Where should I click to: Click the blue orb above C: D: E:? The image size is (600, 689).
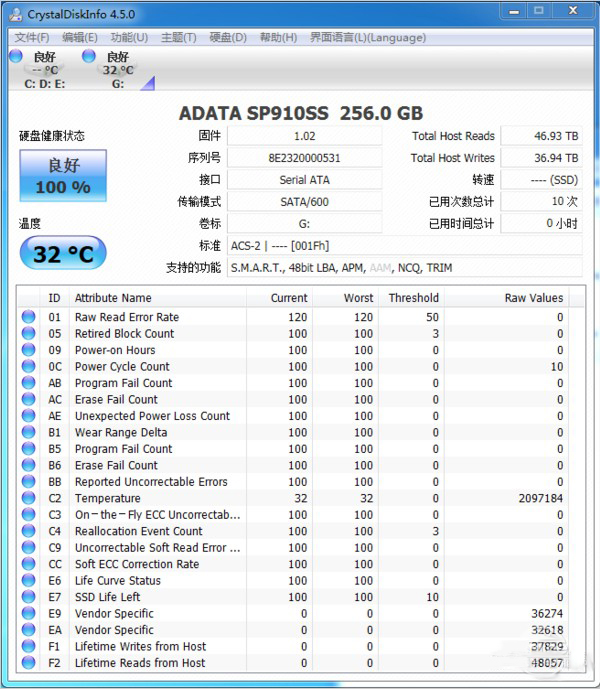pyautogui.click(x=16, y=56)
